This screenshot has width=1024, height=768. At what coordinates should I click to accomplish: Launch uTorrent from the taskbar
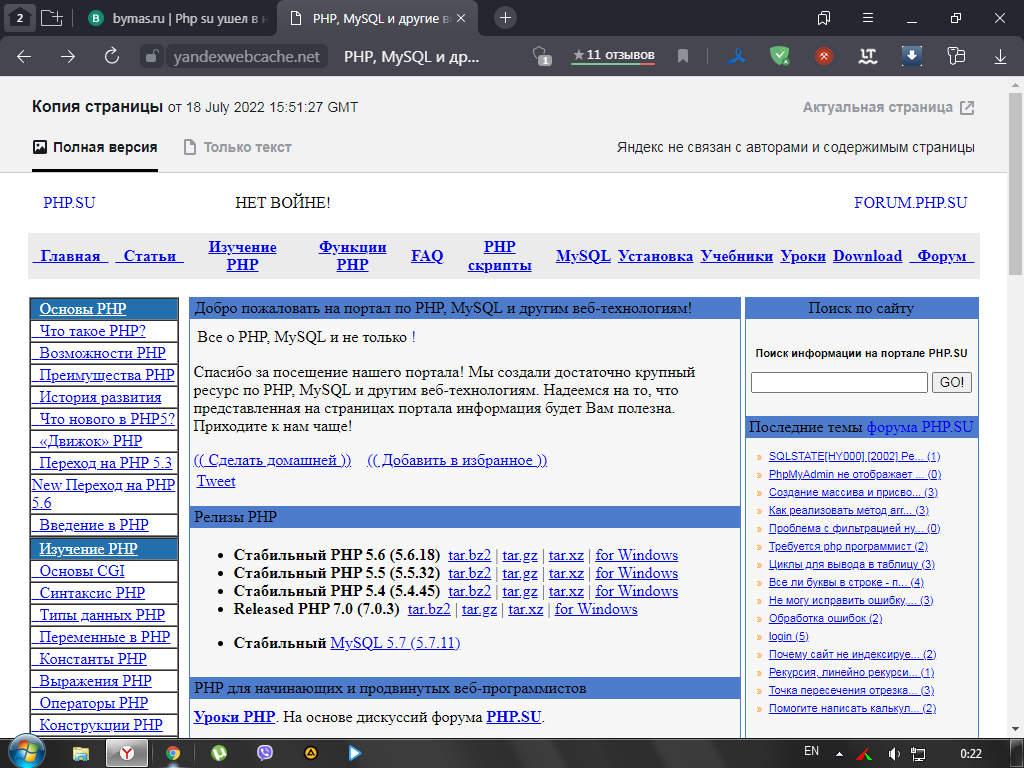(x=219, y=752)
